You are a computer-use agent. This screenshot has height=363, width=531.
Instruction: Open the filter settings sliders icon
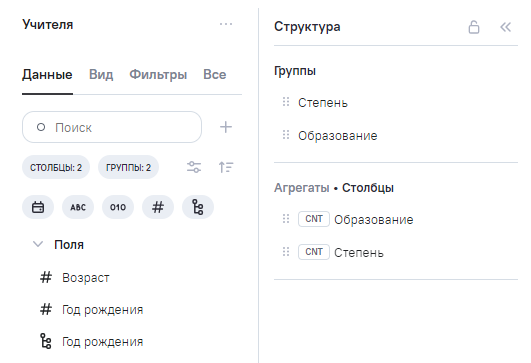click(194, 167)
